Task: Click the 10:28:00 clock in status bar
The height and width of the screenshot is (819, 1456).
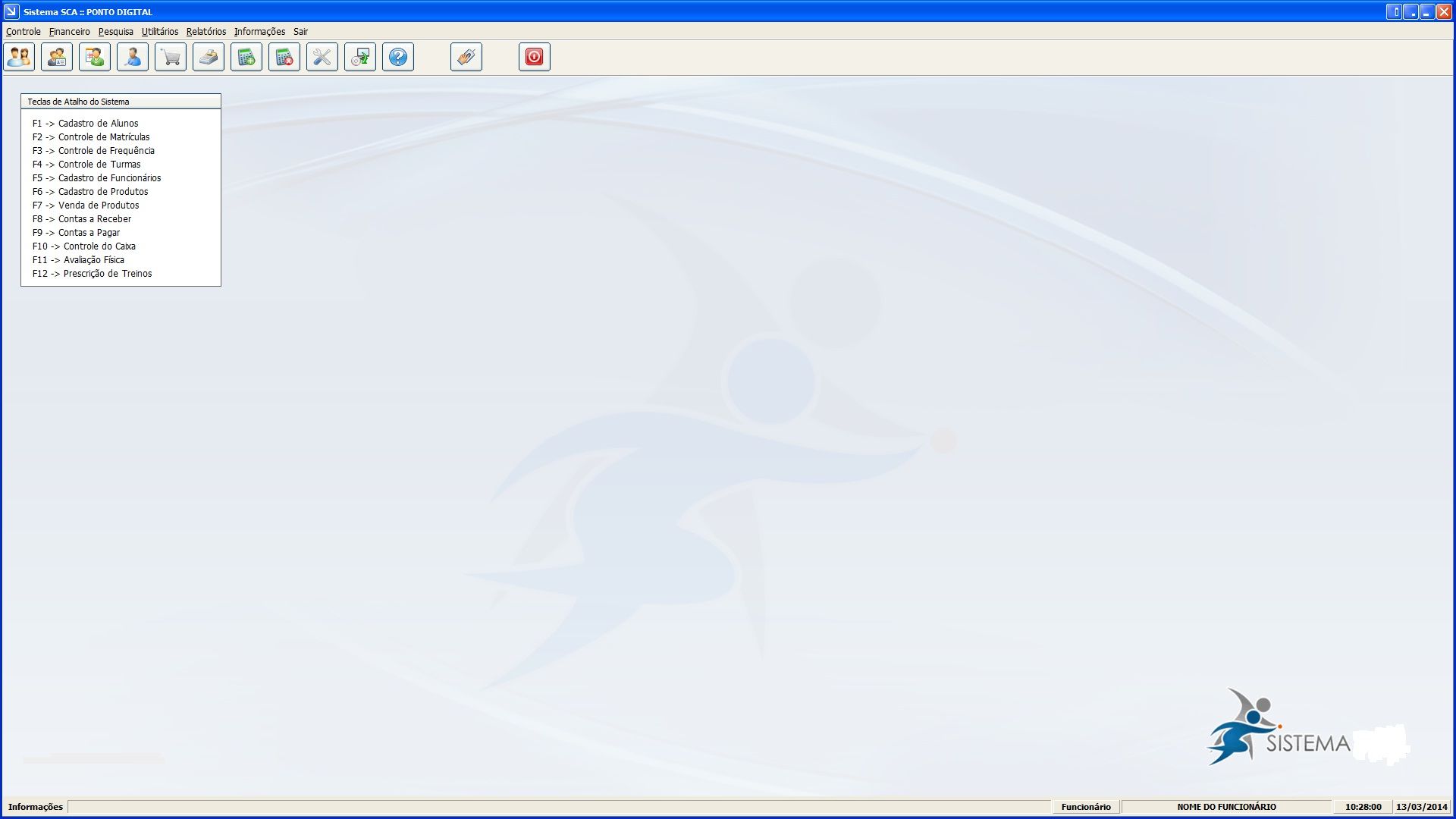Action: pos(1363,807)
